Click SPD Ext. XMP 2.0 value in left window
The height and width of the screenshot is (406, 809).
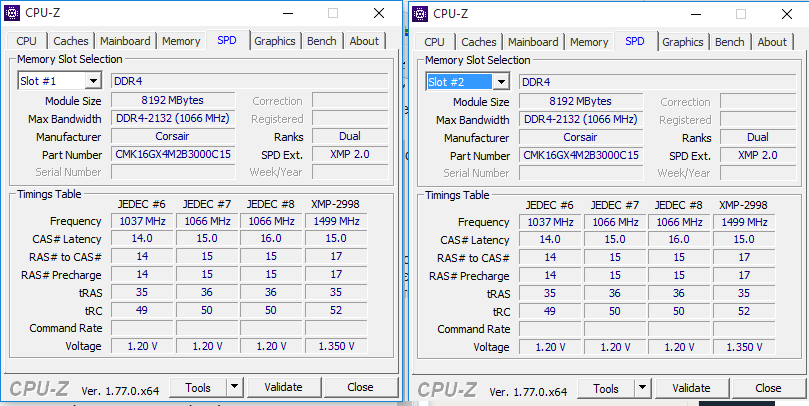(350, 154)
